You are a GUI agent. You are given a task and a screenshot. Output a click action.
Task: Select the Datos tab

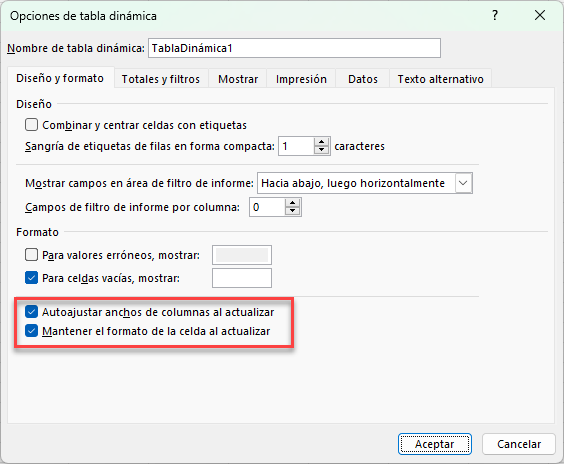pos(363,79)
